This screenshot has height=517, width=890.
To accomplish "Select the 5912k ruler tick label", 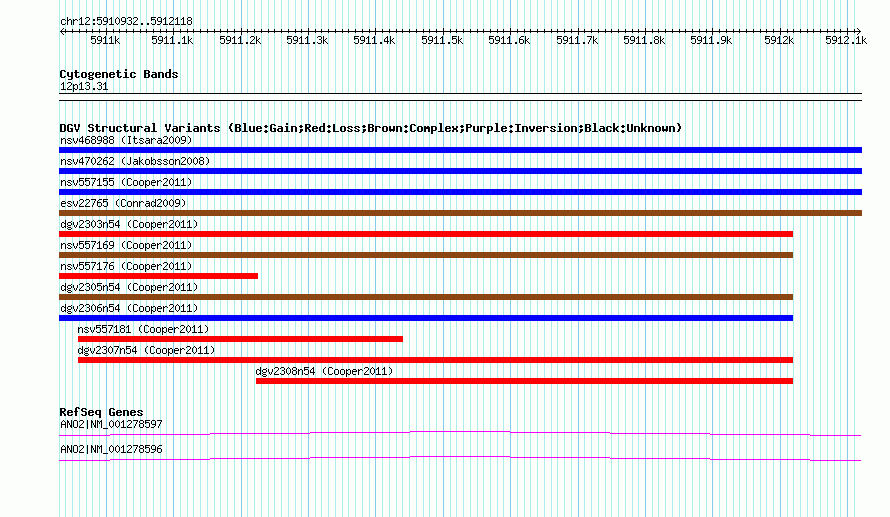I will tap(779, 40).
